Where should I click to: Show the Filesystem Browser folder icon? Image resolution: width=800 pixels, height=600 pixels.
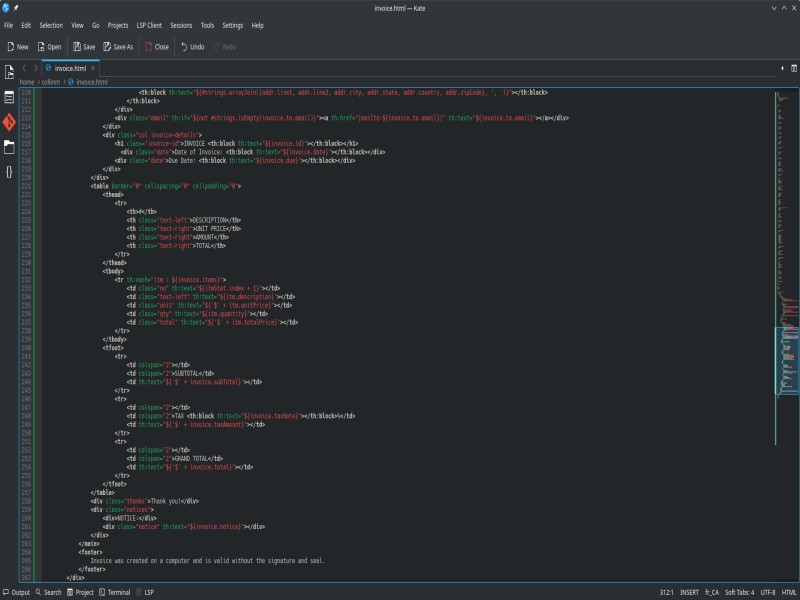coord(9,147)
